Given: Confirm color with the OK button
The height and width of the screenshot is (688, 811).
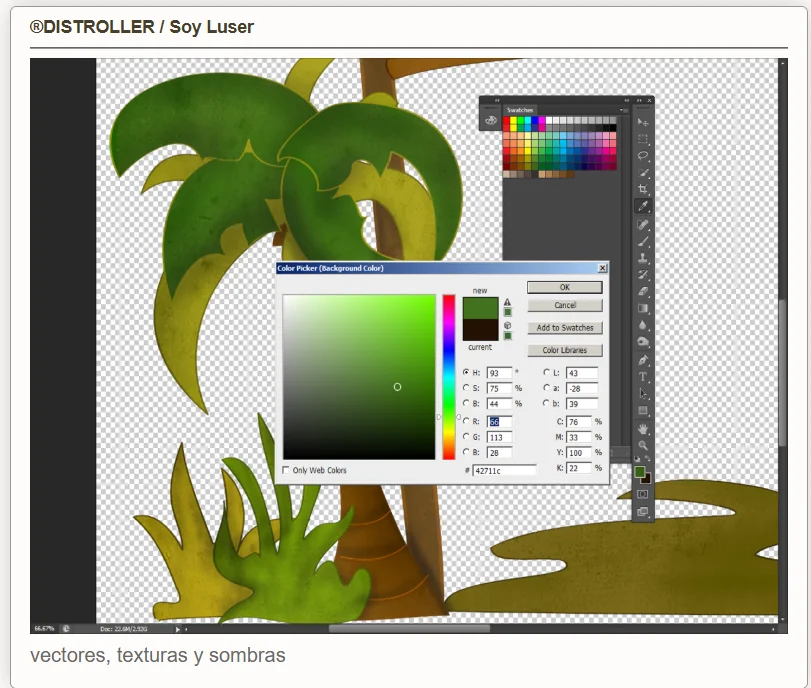Looking at the screenshot, I should coord(565,287).
